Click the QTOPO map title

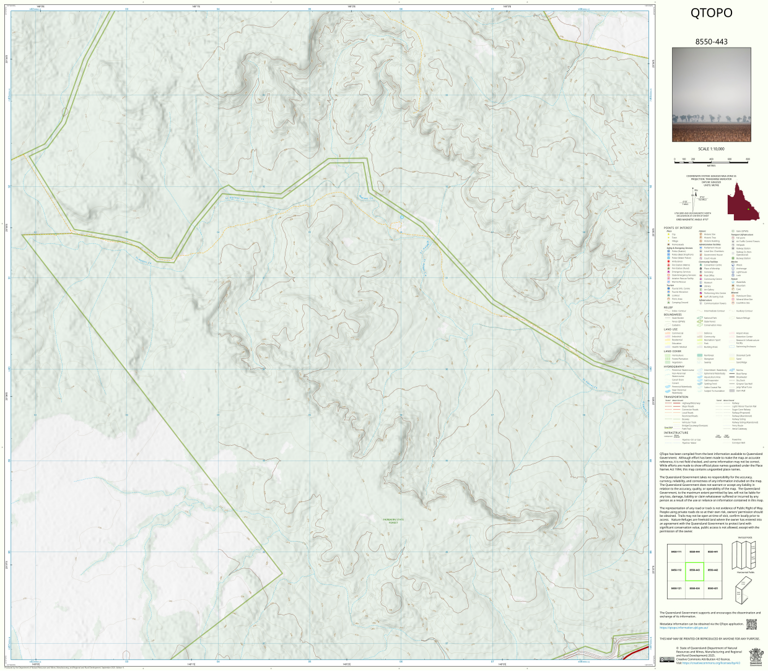coord(711,13)
